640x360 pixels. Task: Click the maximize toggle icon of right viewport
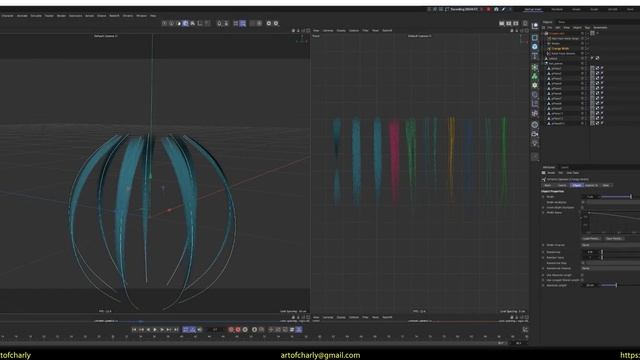(527, 31)
